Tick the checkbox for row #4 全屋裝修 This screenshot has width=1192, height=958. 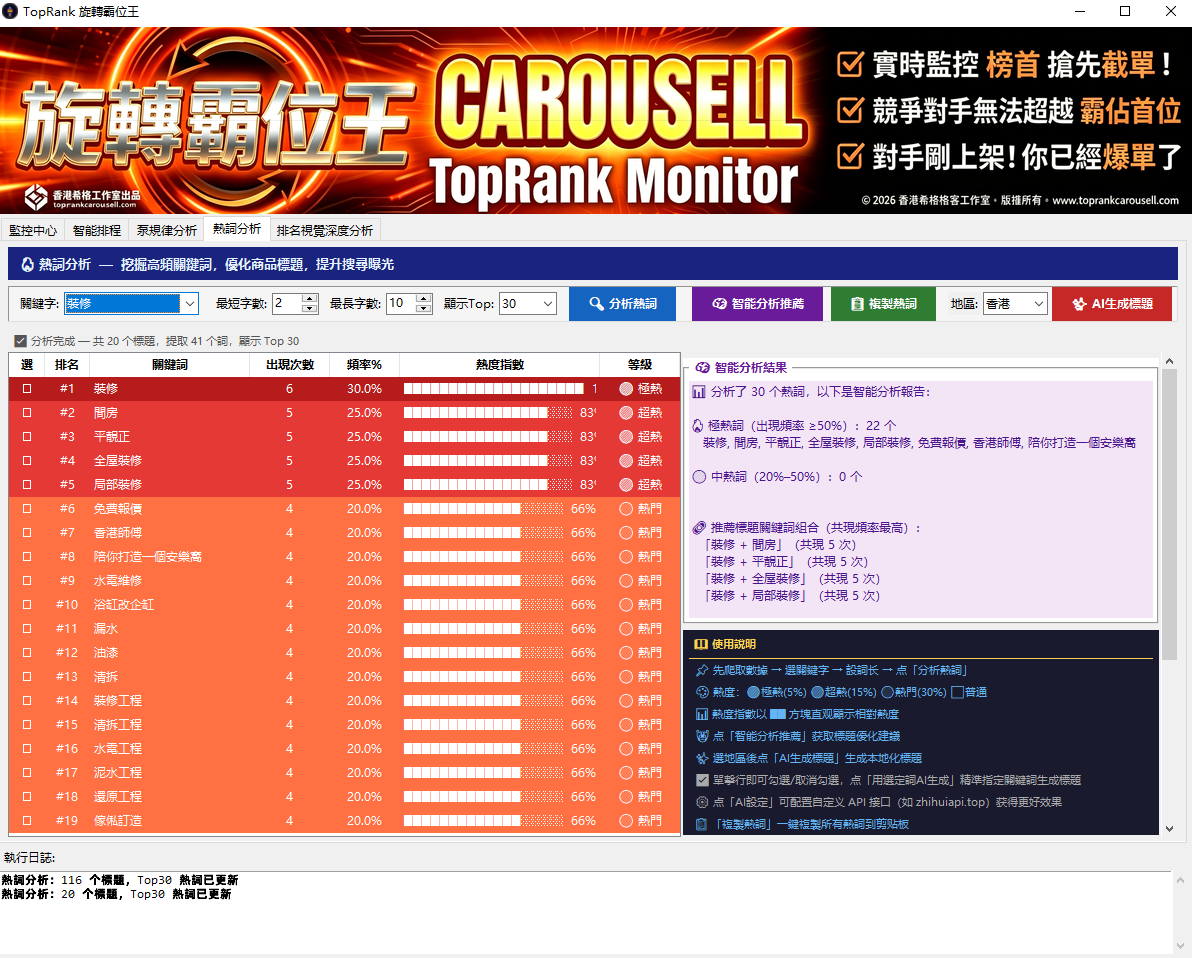tap(27, 461)
